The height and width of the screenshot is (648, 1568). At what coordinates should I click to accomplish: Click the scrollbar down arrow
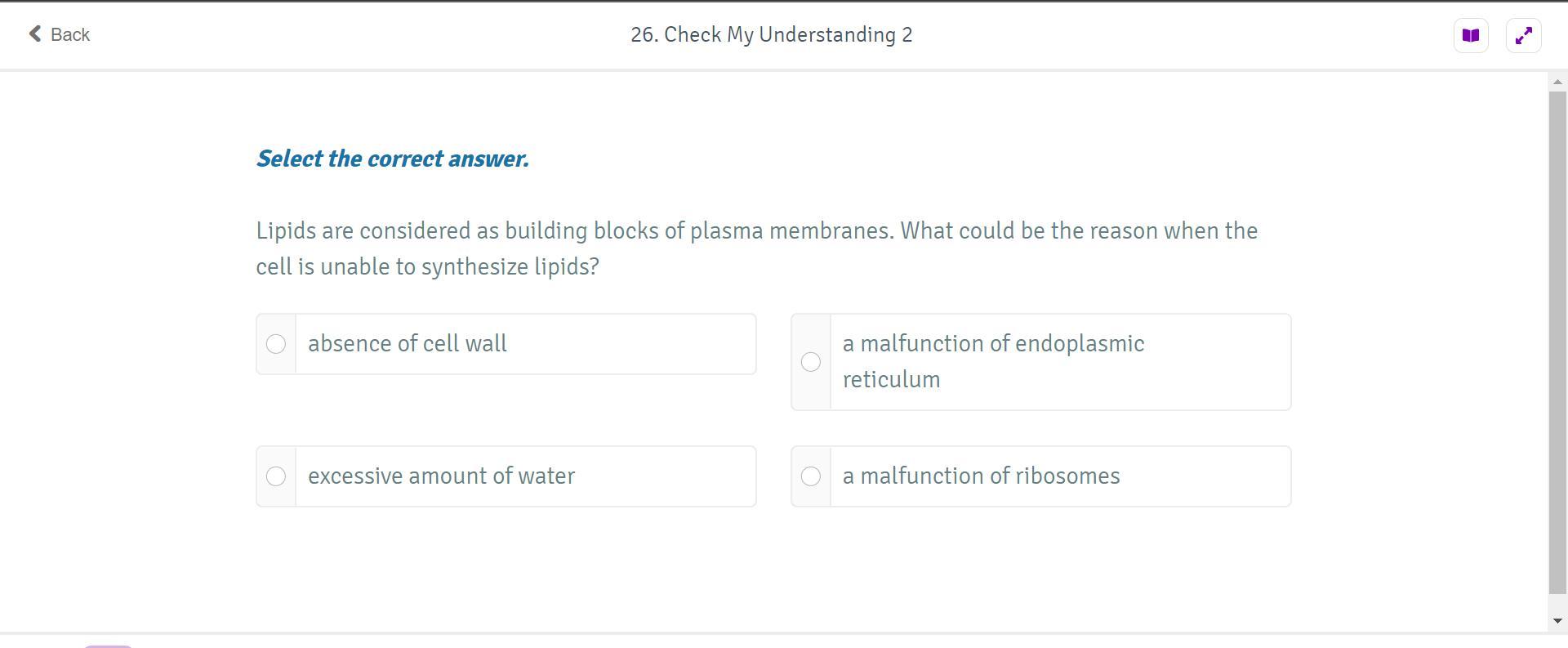coord(1557,621)
